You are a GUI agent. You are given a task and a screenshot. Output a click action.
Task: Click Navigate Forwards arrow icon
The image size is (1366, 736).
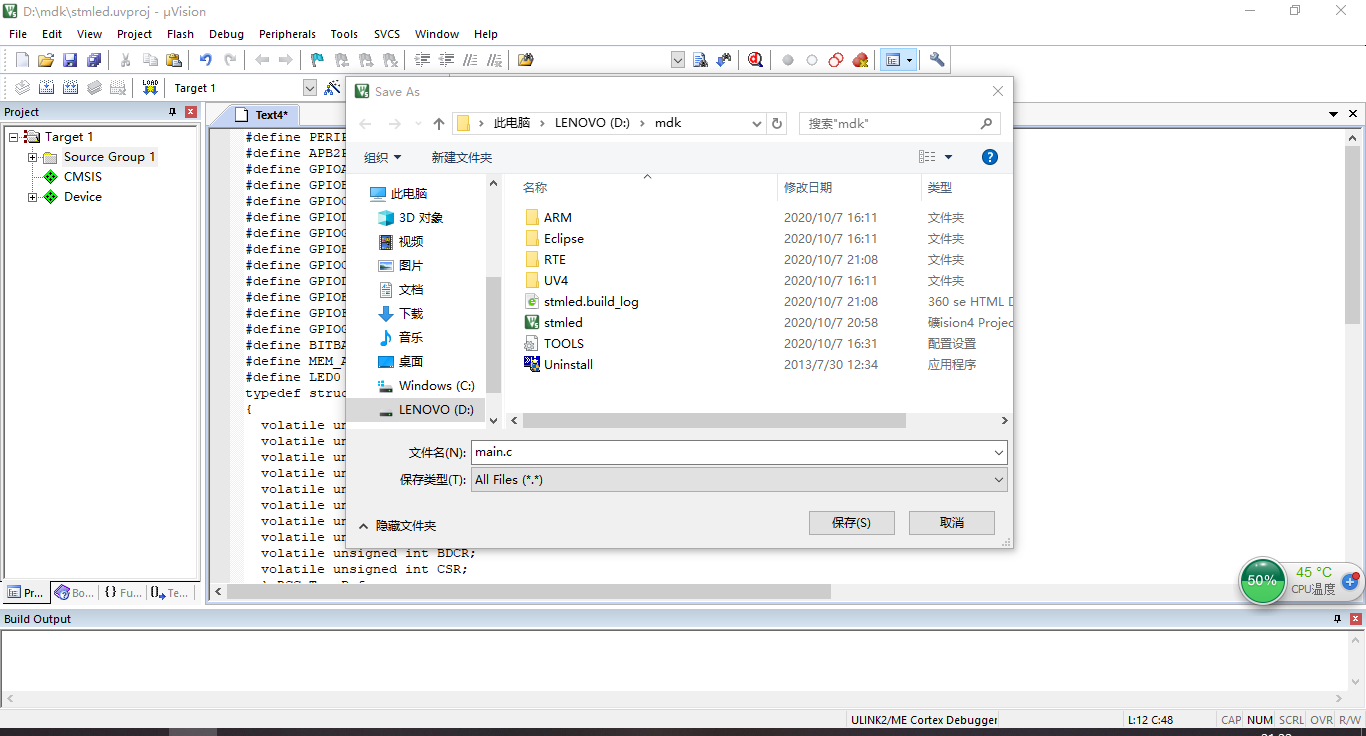point(286,60)
